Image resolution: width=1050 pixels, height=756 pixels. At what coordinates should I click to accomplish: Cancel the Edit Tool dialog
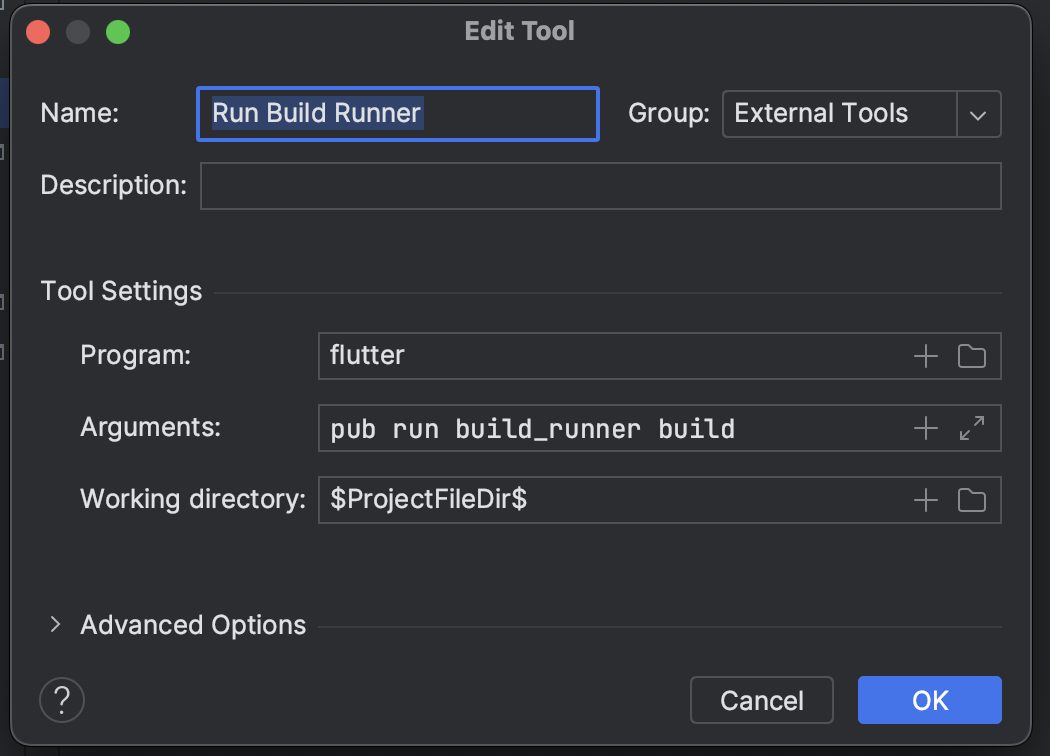pyautogui.click(x=761, y=700)
